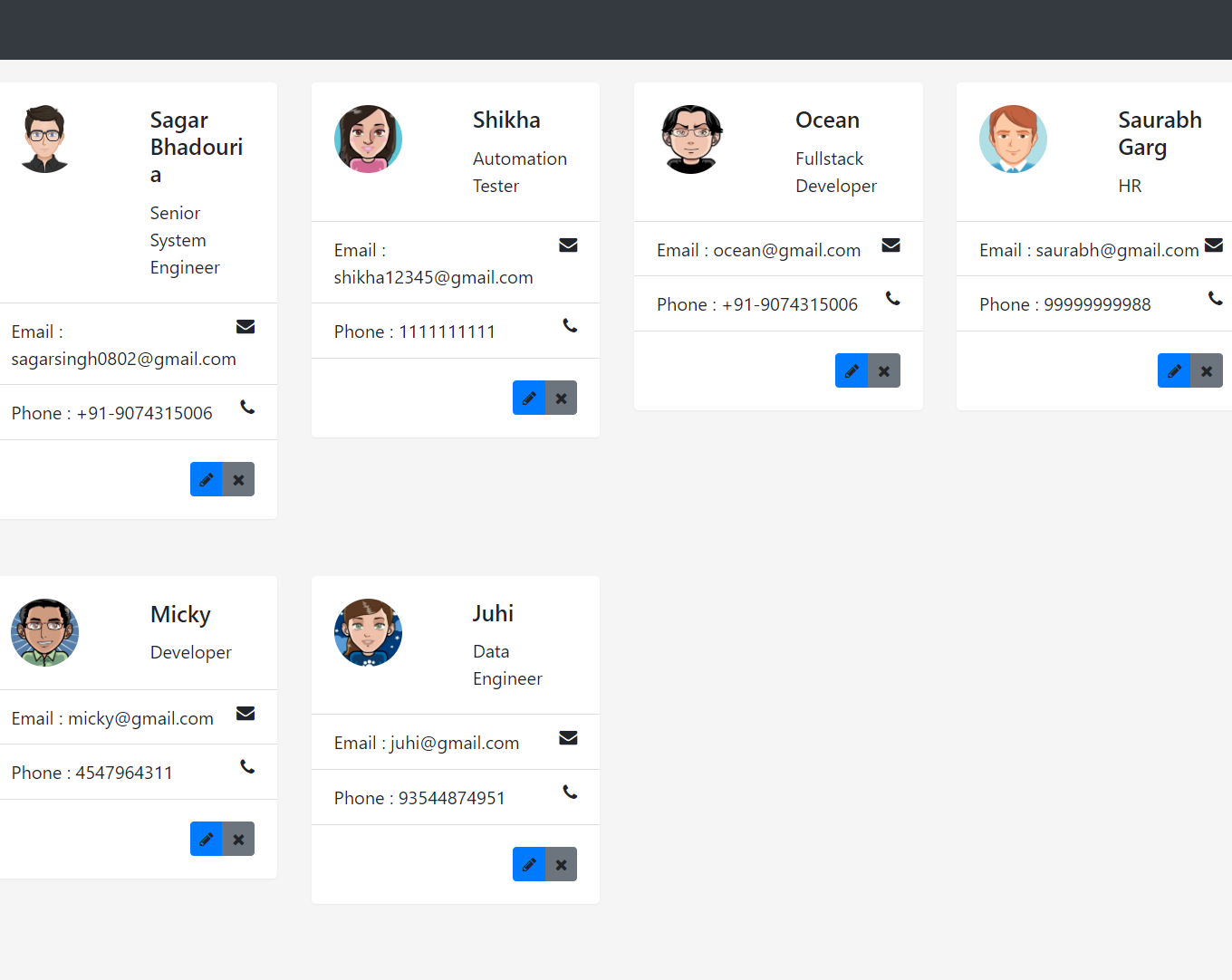Click Sagar Bhadouria's avatar picture
This screenshot has height=980, width=1232.
pyautogui.click(x=44, y=139)
